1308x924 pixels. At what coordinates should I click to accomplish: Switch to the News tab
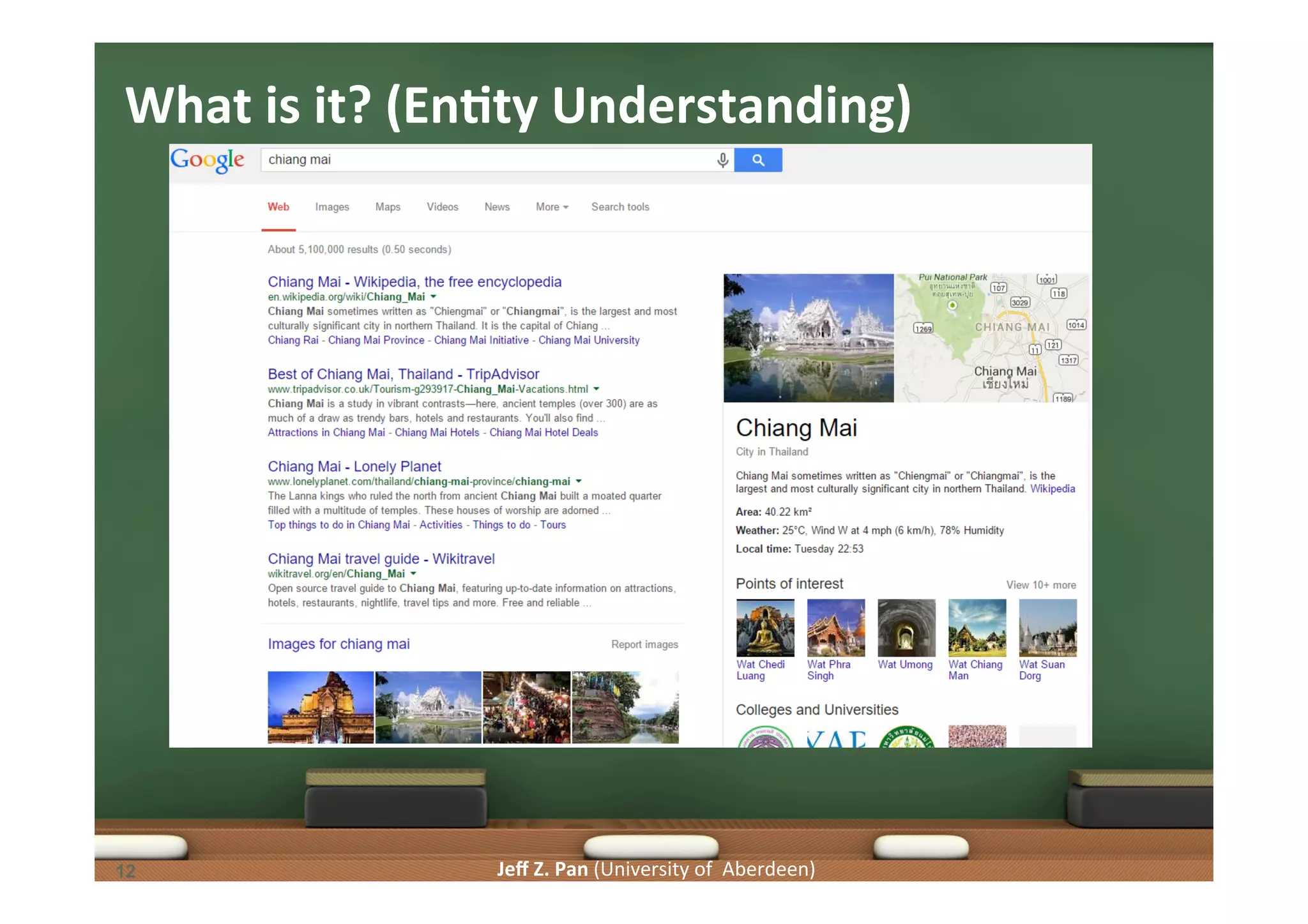(497, 207)
